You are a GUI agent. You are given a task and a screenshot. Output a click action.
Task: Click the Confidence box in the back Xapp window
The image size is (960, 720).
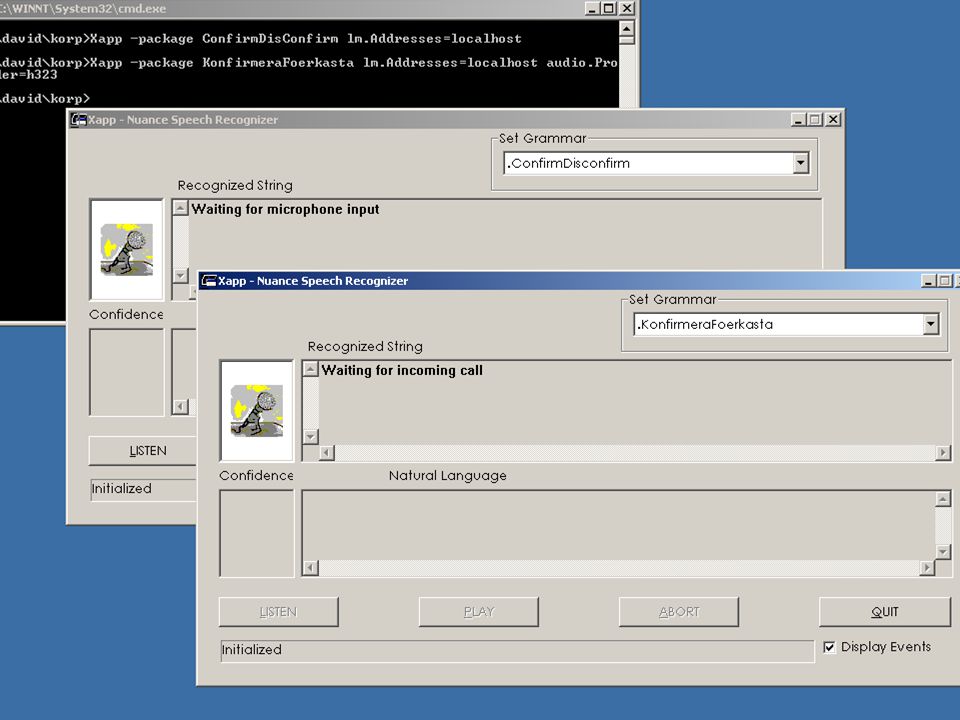[127, 372]
